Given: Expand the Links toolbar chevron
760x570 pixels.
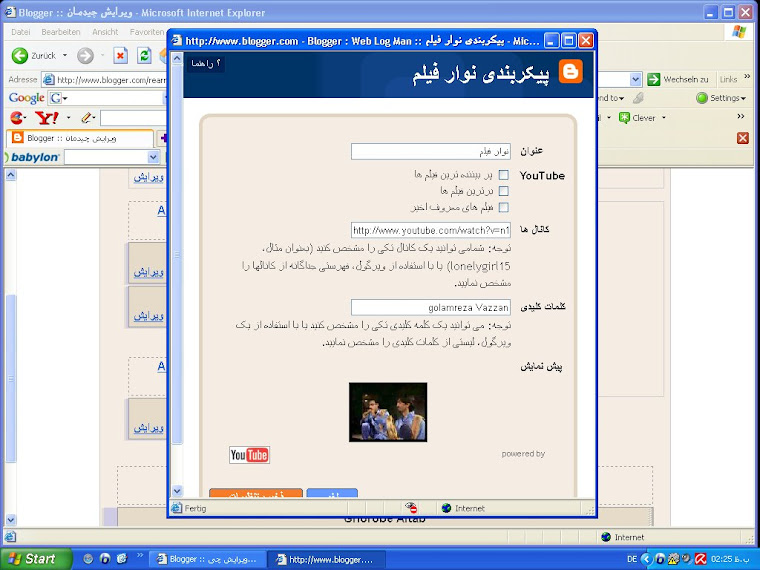Looking at the screenshot, I should point(747,77).
